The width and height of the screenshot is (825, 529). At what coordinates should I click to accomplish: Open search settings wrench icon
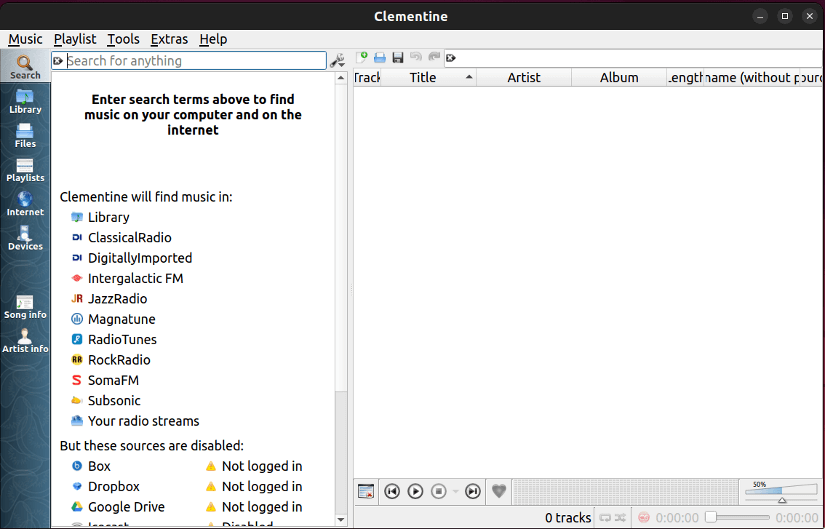click(x=337, y=61)
